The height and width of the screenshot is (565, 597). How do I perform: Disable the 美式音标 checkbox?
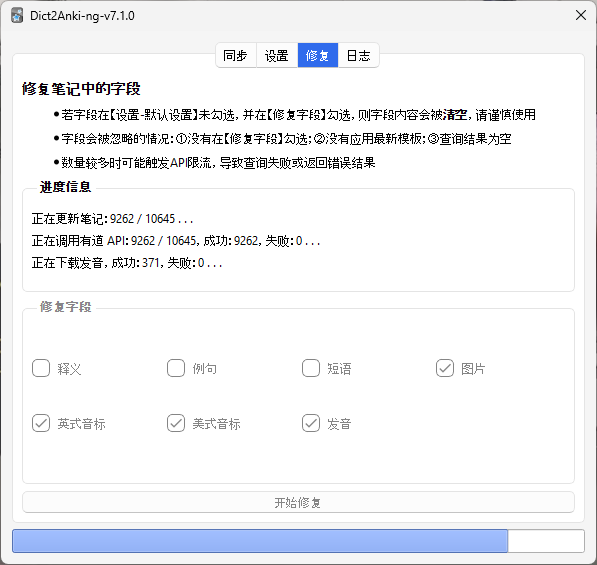click(x=176, y=423)
